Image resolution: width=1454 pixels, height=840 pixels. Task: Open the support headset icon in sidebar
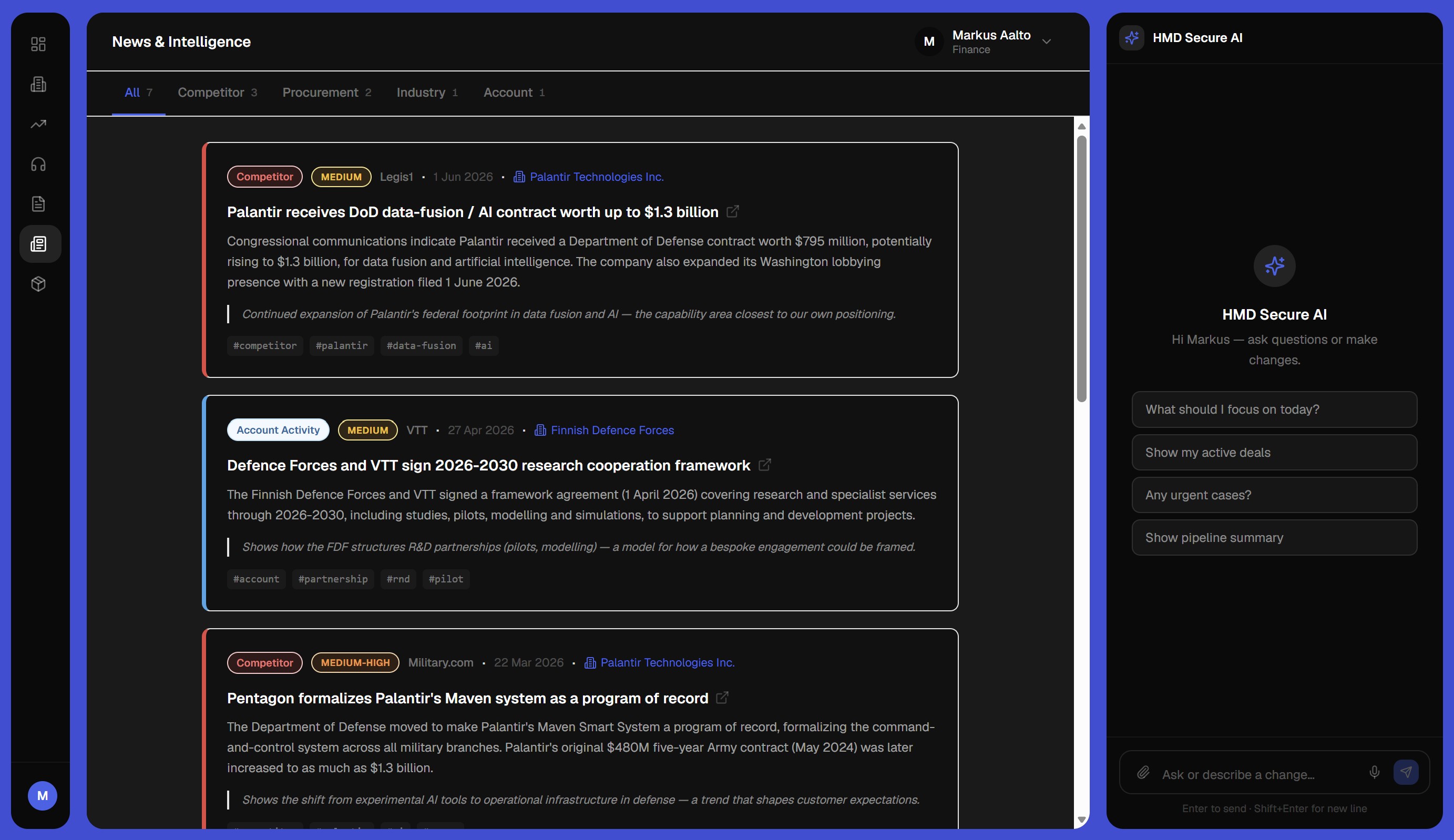[38, 165]
